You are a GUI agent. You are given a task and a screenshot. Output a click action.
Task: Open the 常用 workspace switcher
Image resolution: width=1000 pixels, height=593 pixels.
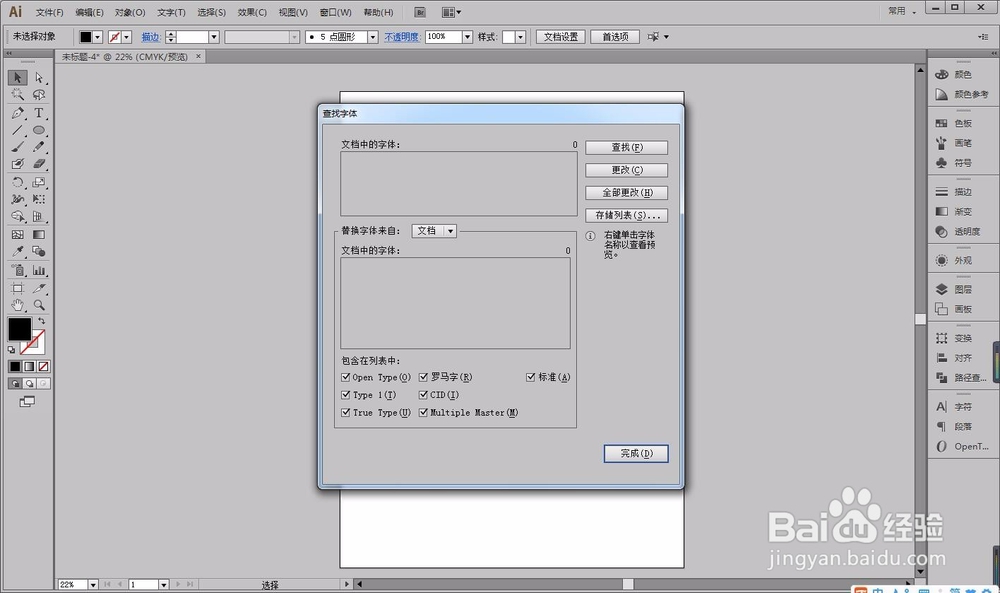coord(902,11)
